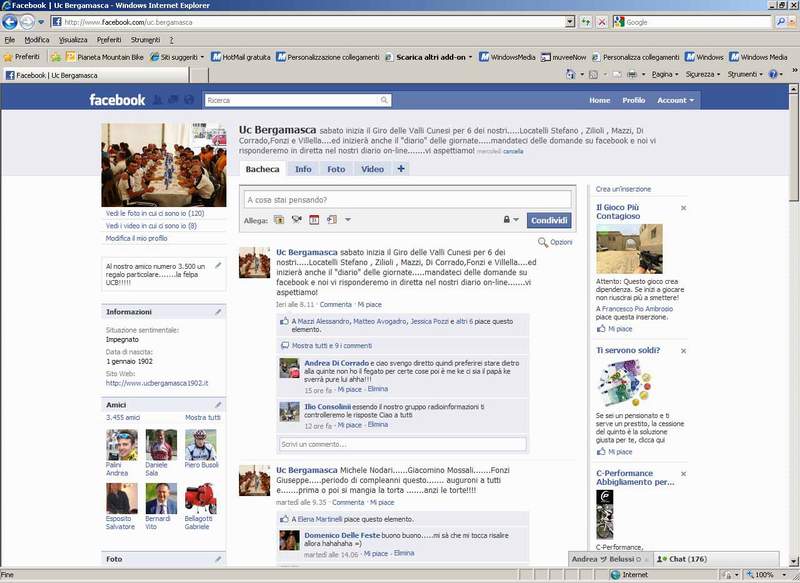800x583 pixels.
Task: Close the Ti servono soldi ad
Action: (x=683, y=351)
